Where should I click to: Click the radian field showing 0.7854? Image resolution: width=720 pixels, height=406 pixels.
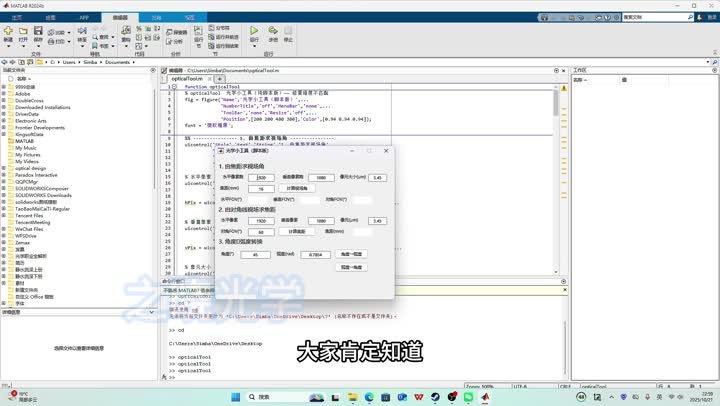315,254
